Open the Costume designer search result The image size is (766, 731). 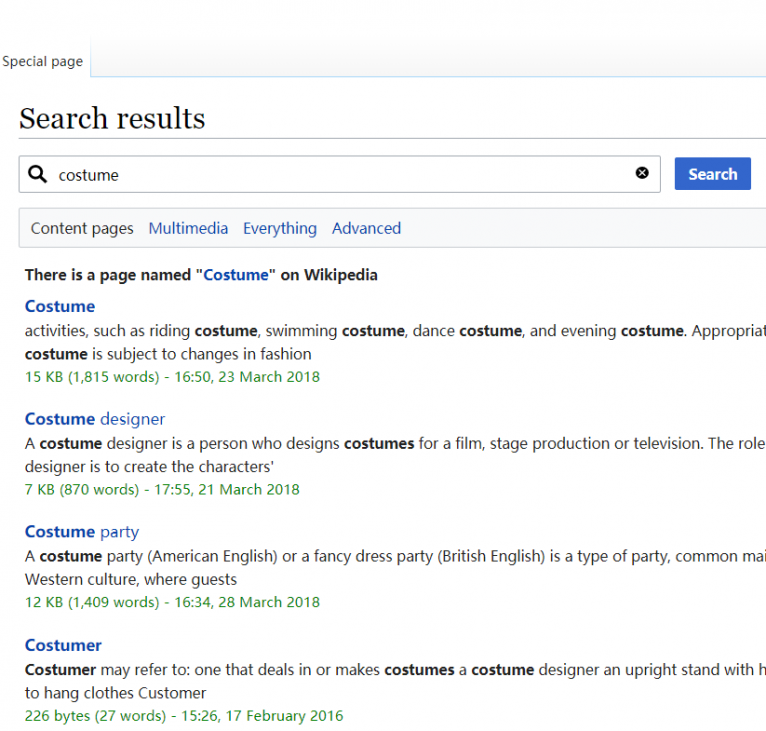coord(95,419)
